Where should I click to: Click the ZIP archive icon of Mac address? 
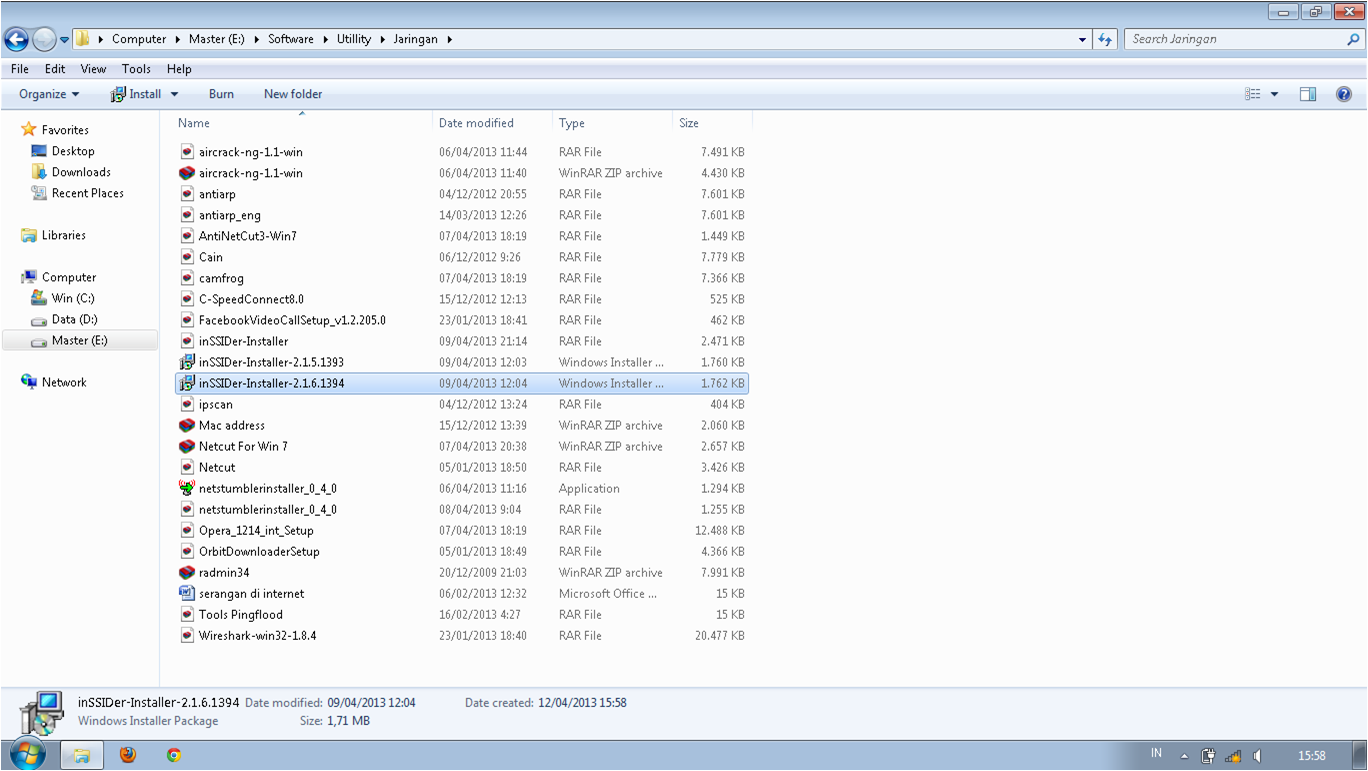(x=187, y=425)
